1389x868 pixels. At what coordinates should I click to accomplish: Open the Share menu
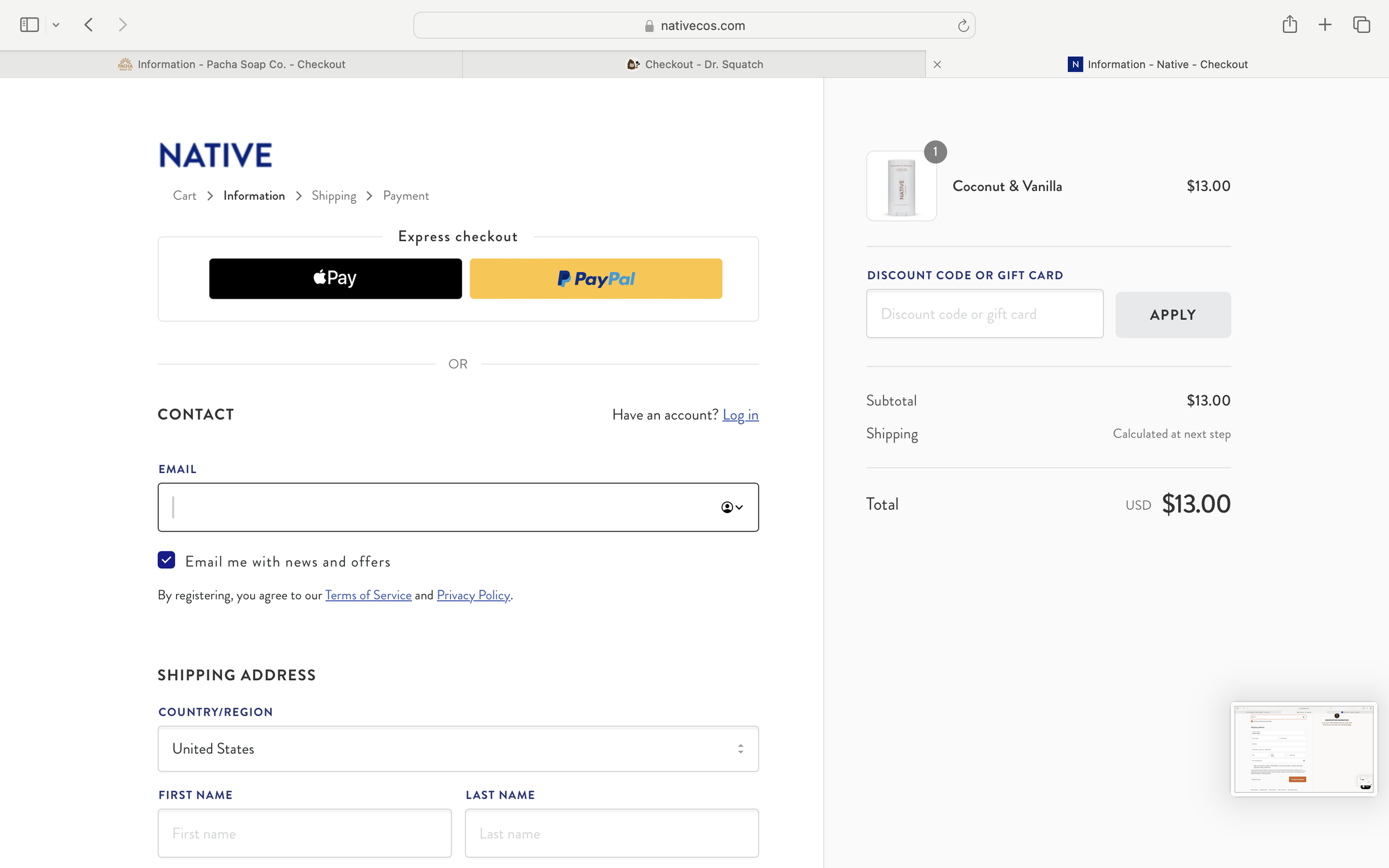1290,24
